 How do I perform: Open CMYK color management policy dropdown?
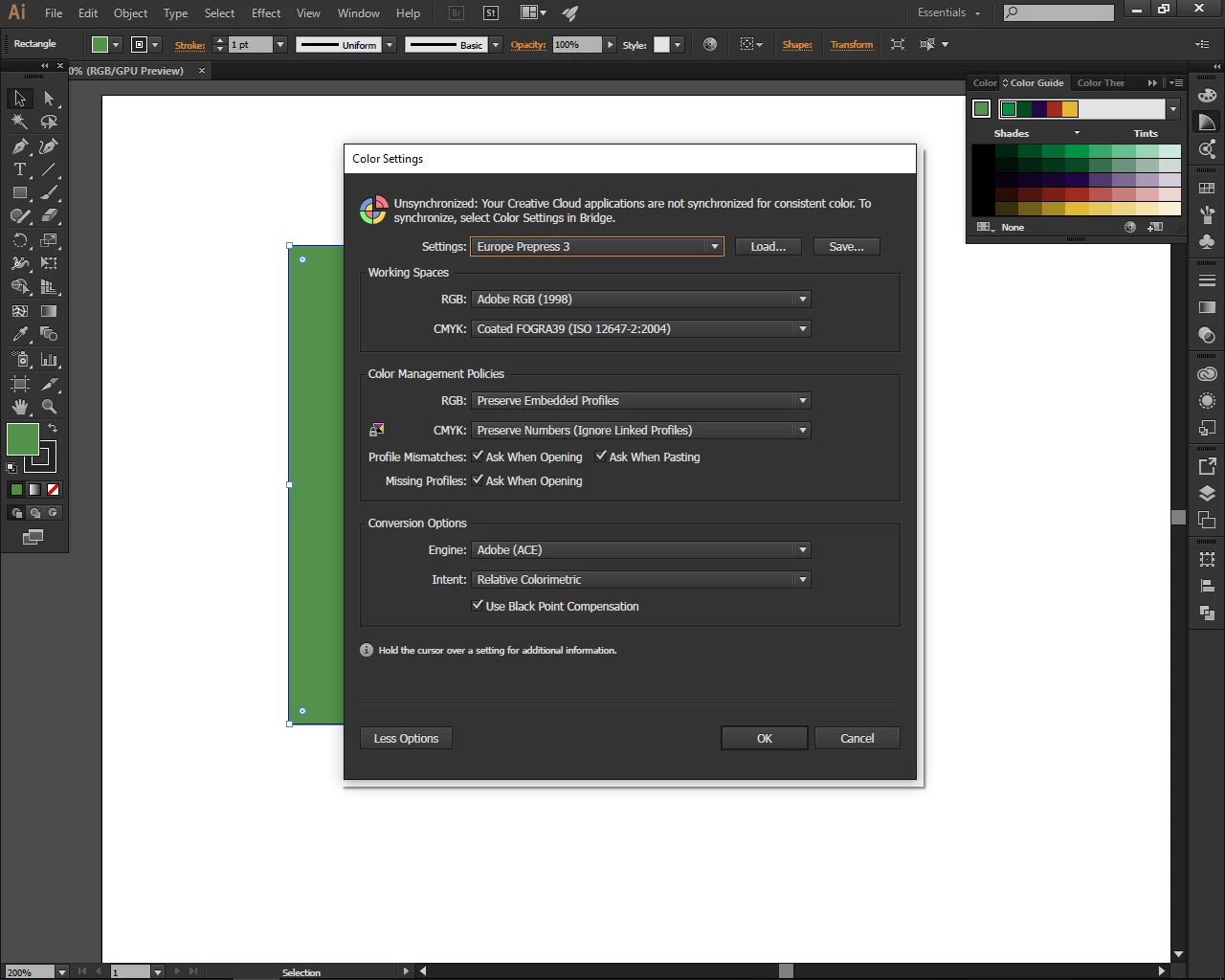point(641,431)
